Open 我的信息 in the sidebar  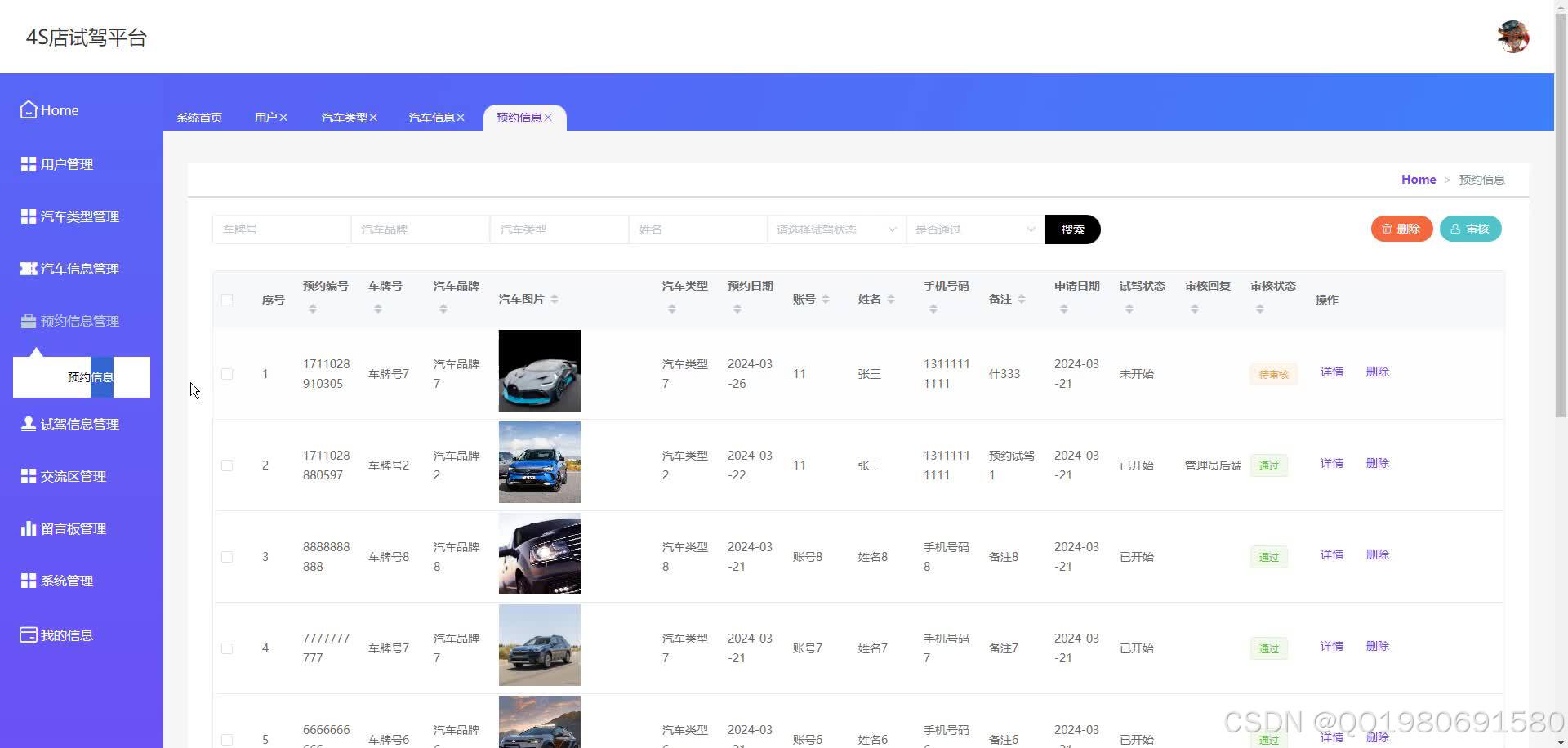pos(56,634)
